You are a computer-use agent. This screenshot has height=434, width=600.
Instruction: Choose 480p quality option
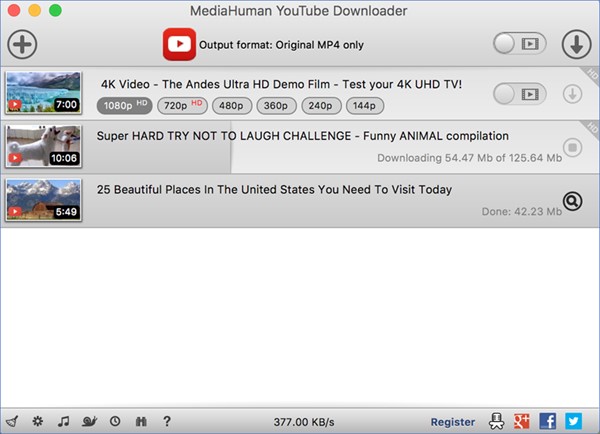click(x=232, y=106)
